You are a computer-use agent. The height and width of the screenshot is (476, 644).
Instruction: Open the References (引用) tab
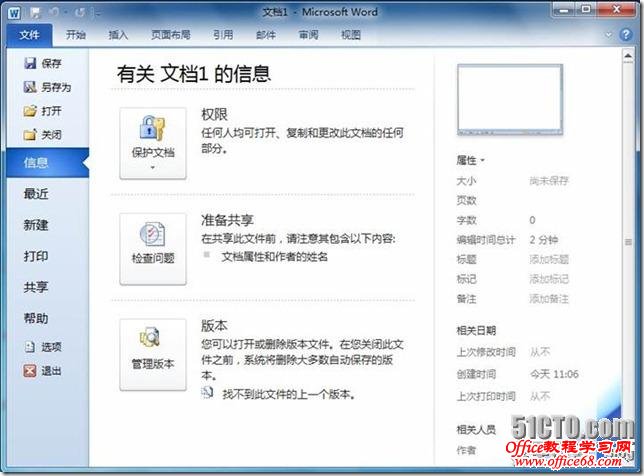223,35
